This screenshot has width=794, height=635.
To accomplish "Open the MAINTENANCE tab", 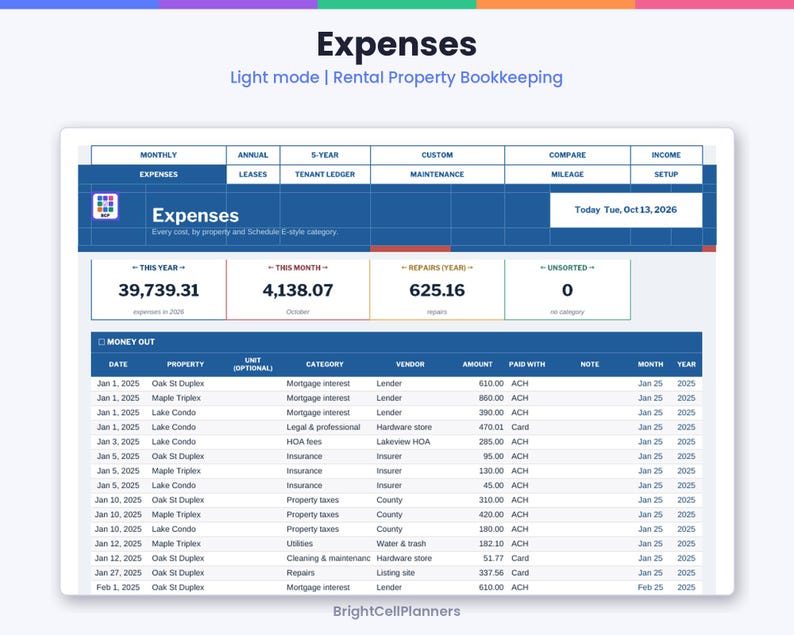I will pos(437,174).
